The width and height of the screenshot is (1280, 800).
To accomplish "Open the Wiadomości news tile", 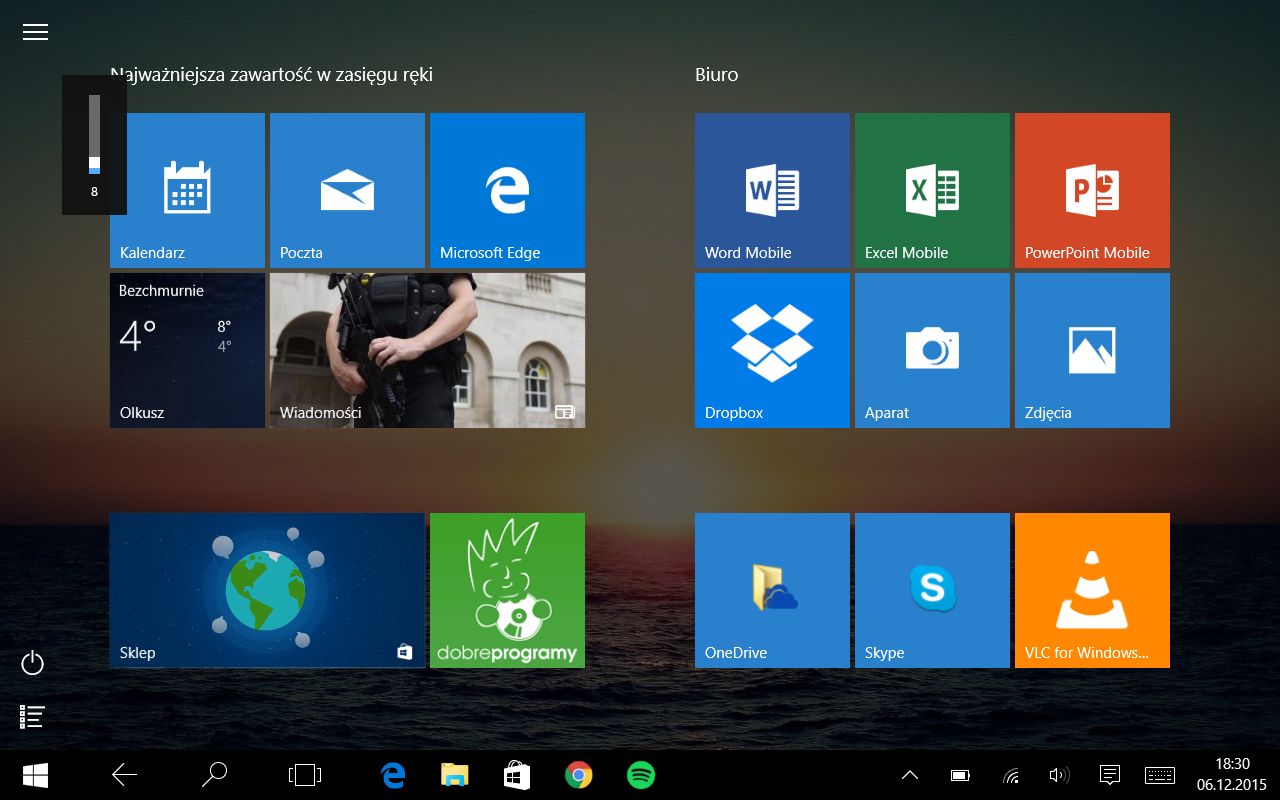I will [427, 350].
